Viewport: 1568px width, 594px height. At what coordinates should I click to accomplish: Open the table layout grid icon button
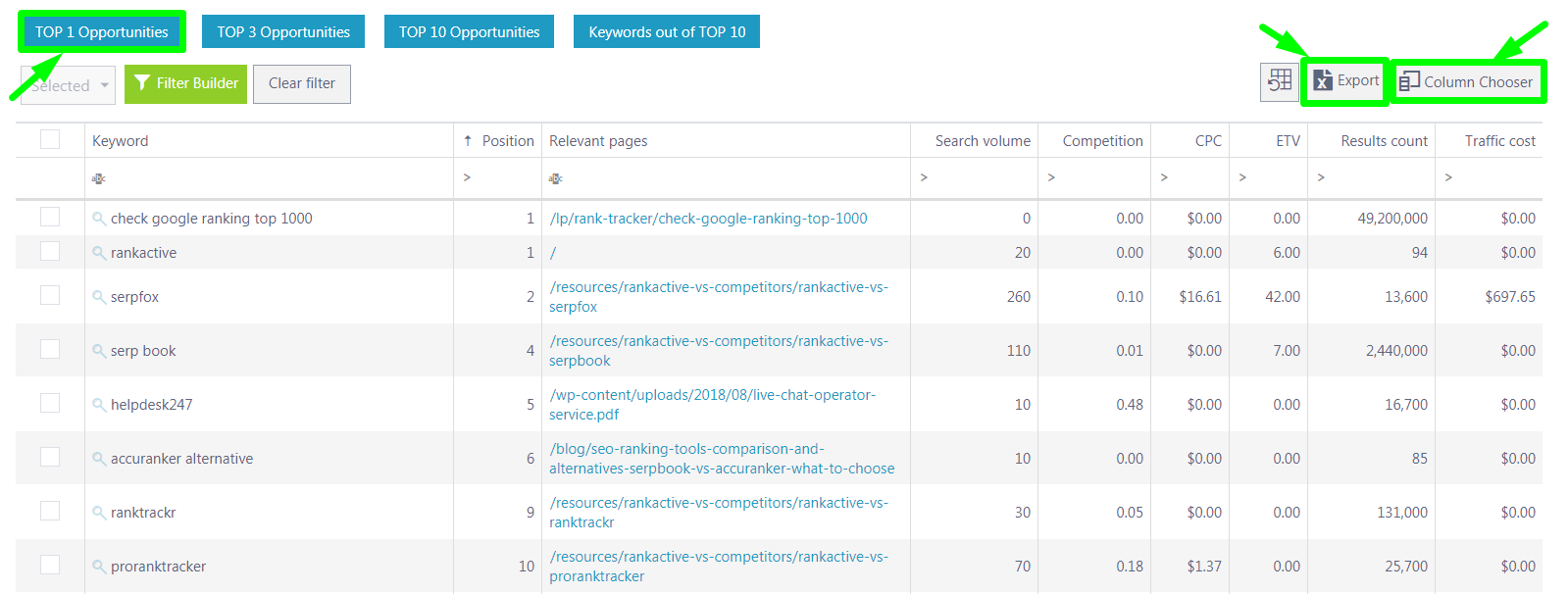coord(1280,81)
